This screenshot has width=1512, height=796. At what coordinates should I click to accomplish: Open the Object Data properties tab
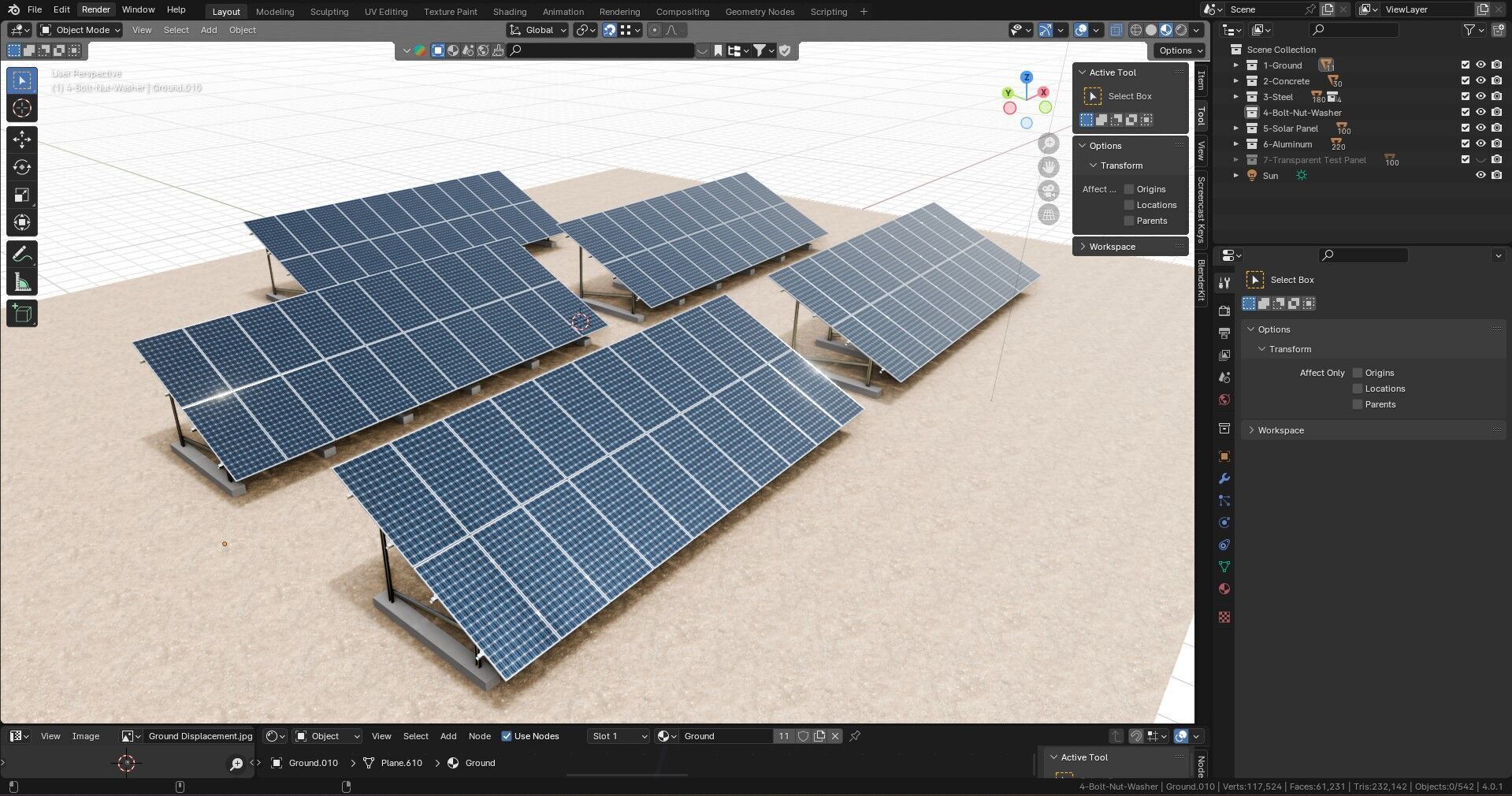point(1224,567)
